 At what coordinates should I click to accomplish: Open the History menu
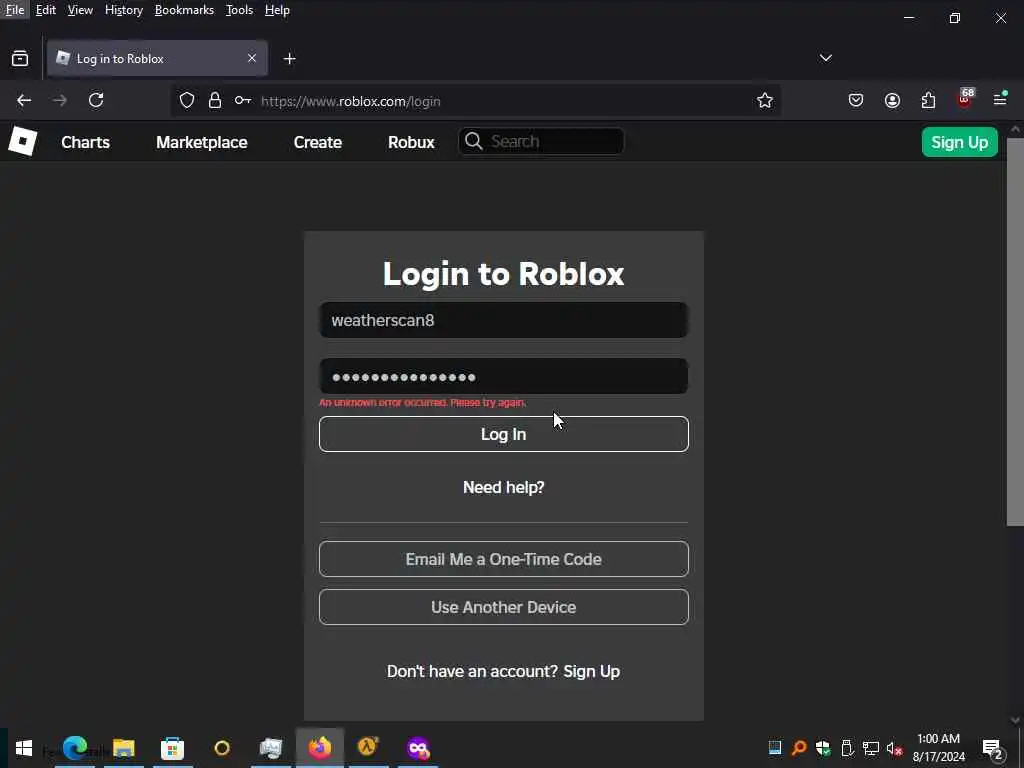pos(124,10)
